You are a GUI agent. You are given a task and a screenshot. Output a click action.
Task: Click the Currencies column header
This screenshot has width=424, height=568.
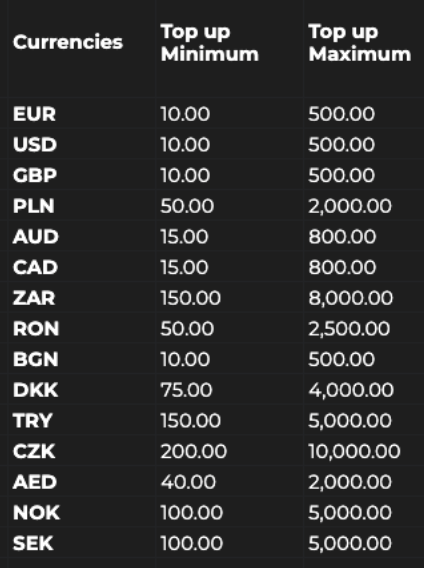tap(68, 42)
